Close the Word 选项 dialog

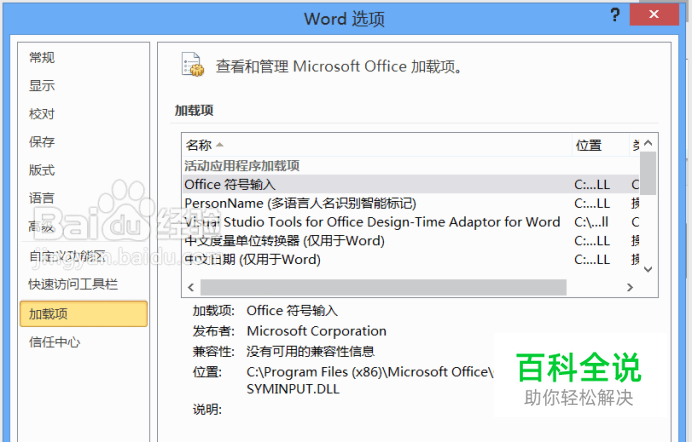pos(654,15)
